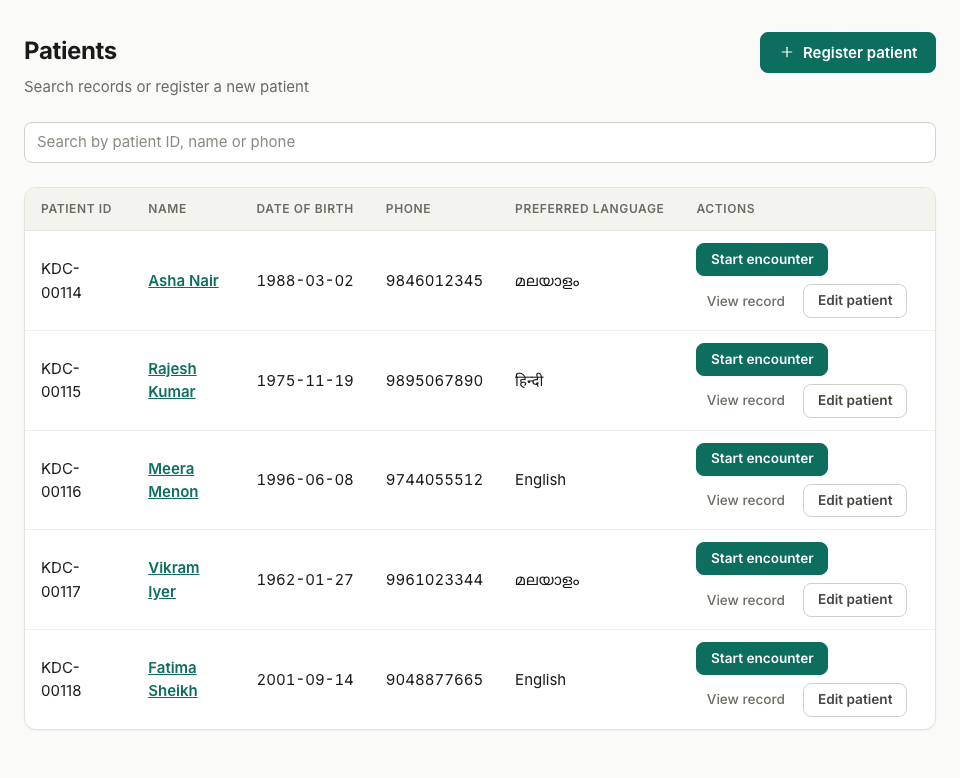Edit patient Vikram Iyer
This screenshot has height=778, width=960.
(855, 600)
